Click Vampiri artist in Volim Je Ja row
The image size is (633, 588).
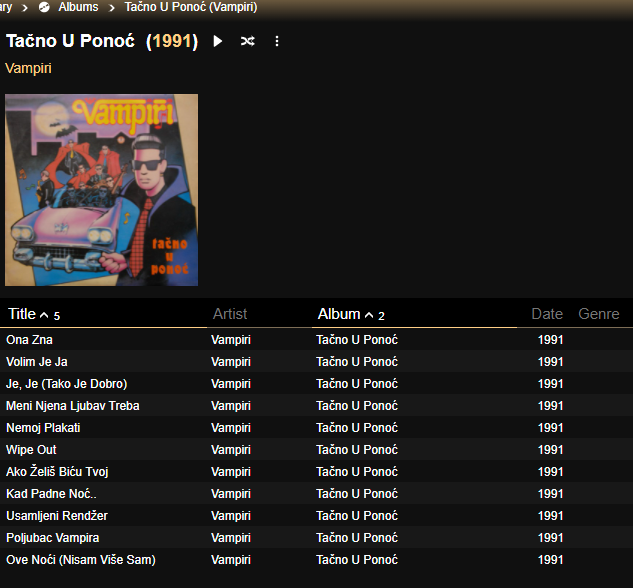pos(231,362)
